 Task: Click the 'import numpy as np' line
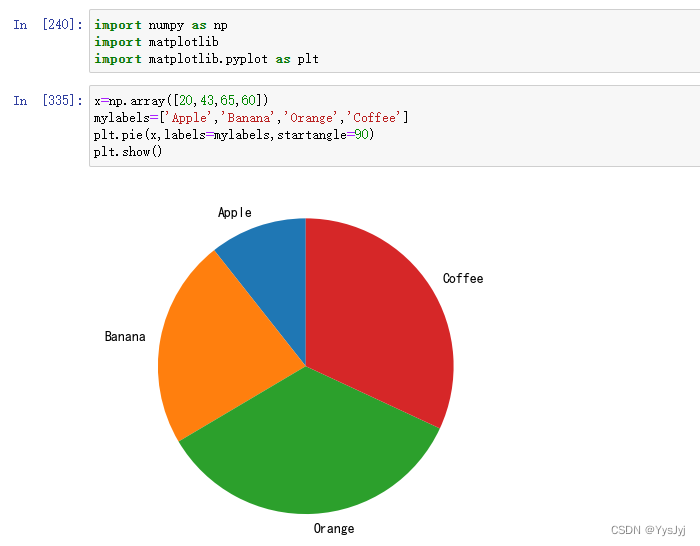(x=161, y=25)
